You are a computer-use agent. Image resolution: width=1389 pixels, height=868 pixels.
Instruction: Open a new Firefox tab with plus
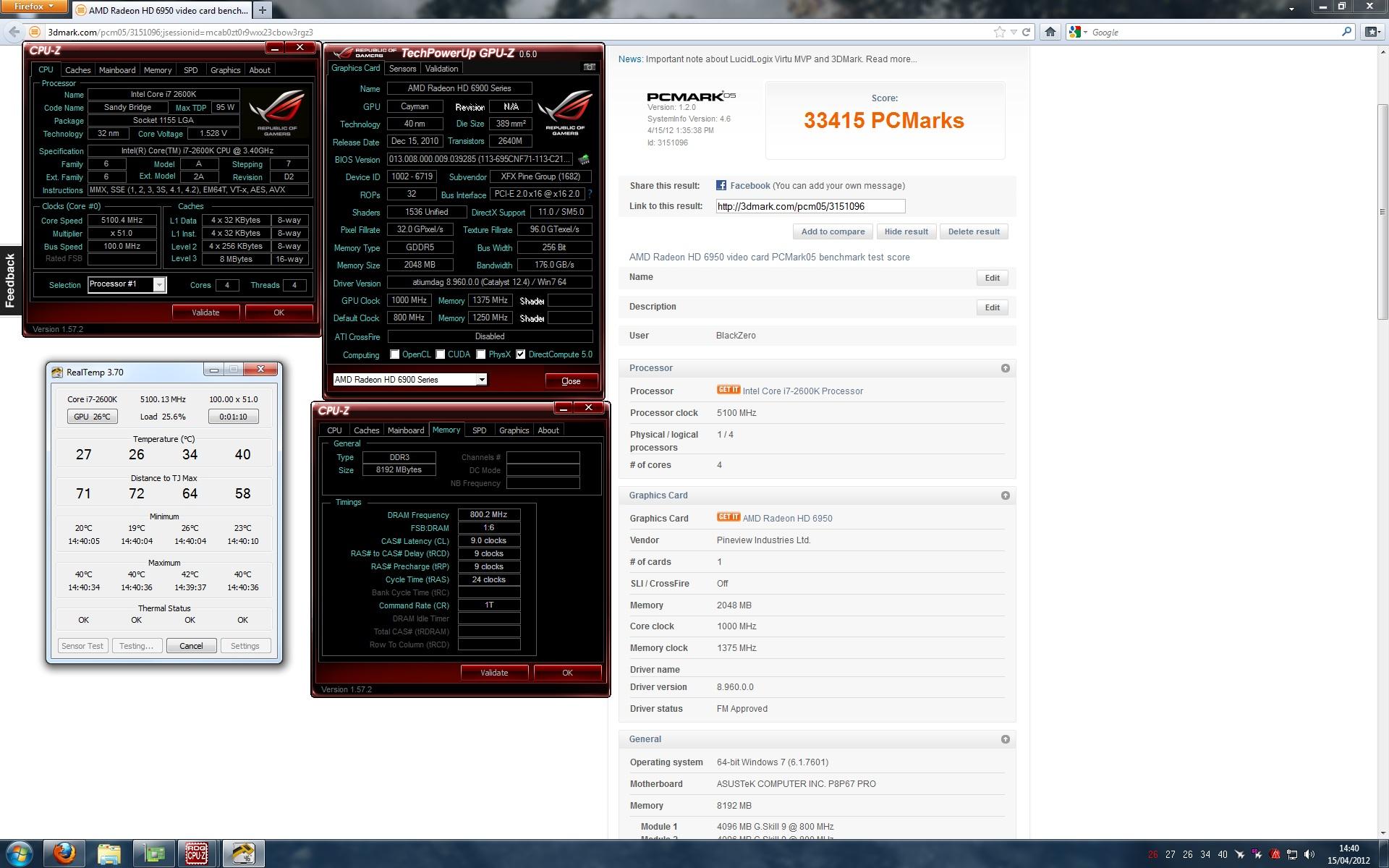263,10
